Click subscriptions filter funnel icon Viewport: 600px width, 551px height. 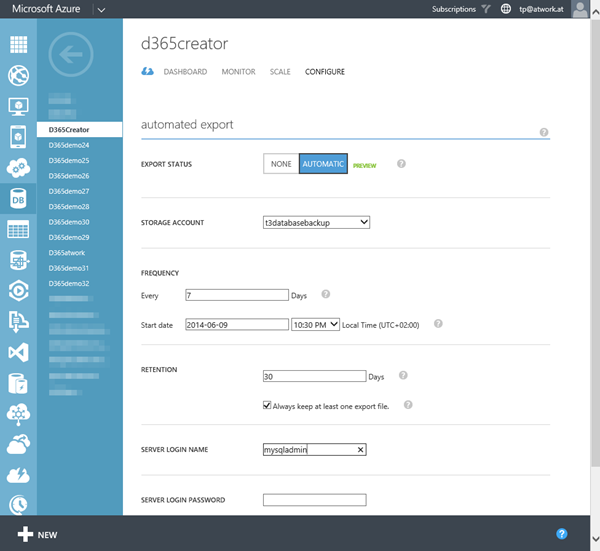coord(486,9)
